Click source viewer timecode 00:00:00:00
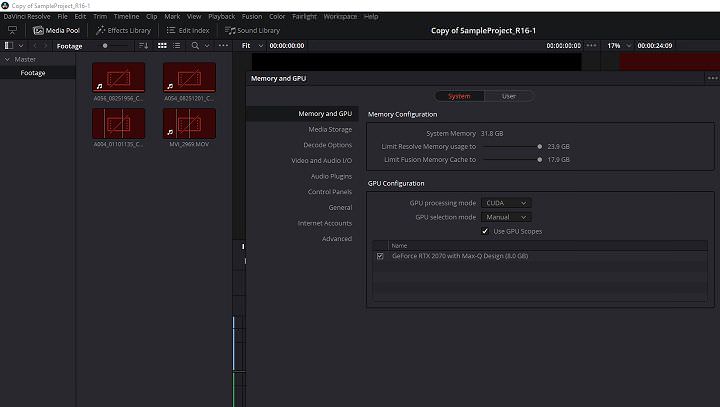This screenshot has height=407, width=720. (x=287, y=45)
